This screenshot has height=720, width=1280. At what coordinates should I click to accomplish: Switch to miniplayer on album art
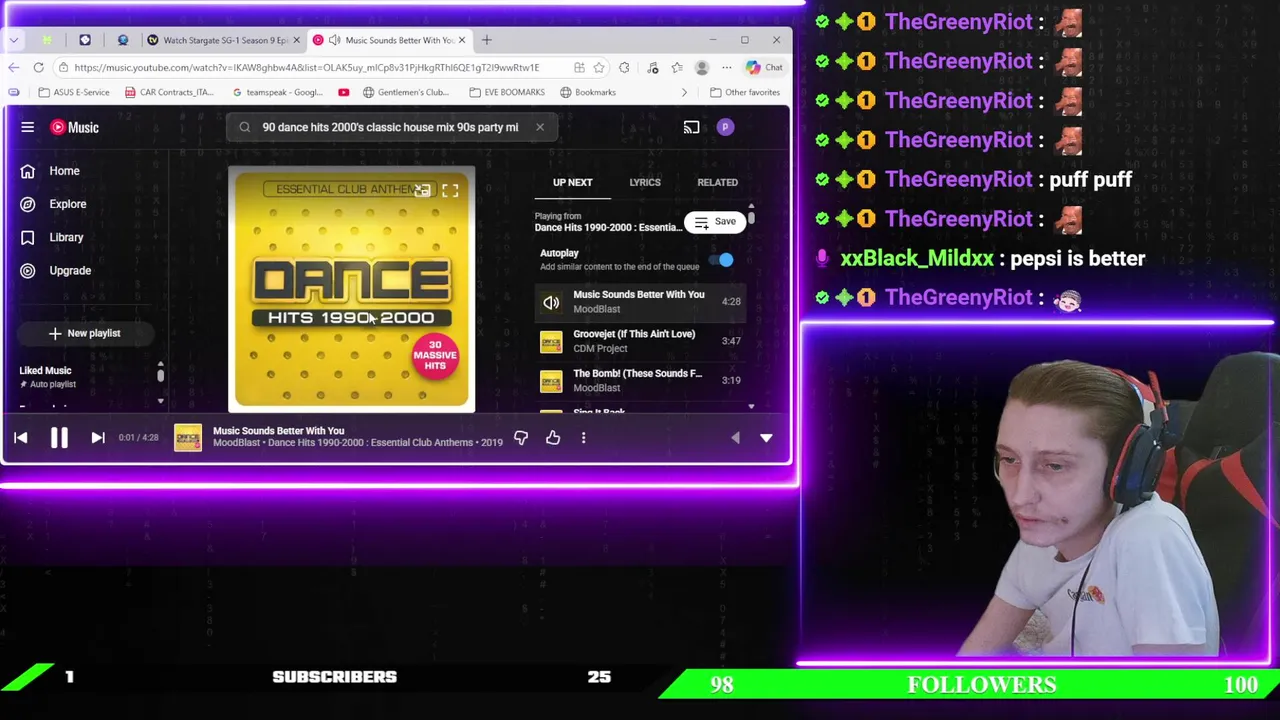click(422, 190)
